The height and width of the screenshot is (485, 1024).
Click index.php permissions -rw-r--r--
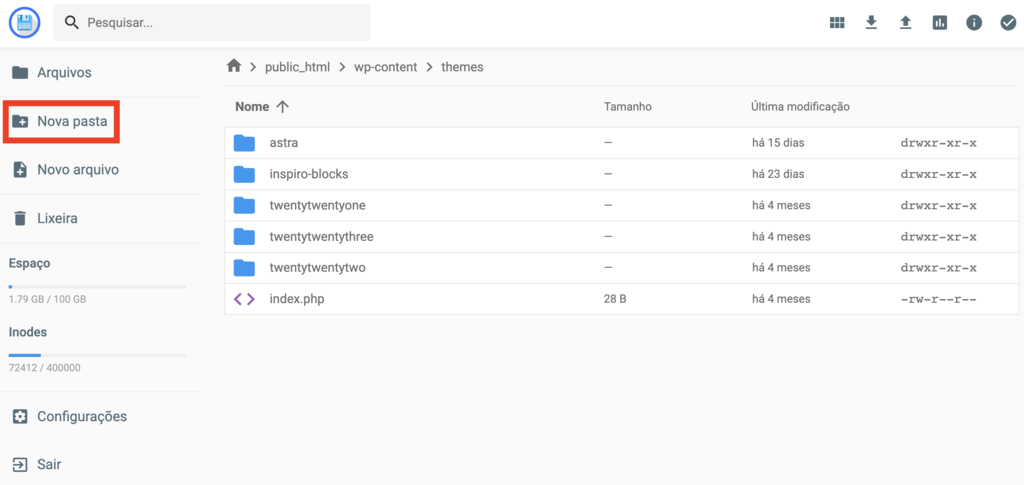[938, 299]
